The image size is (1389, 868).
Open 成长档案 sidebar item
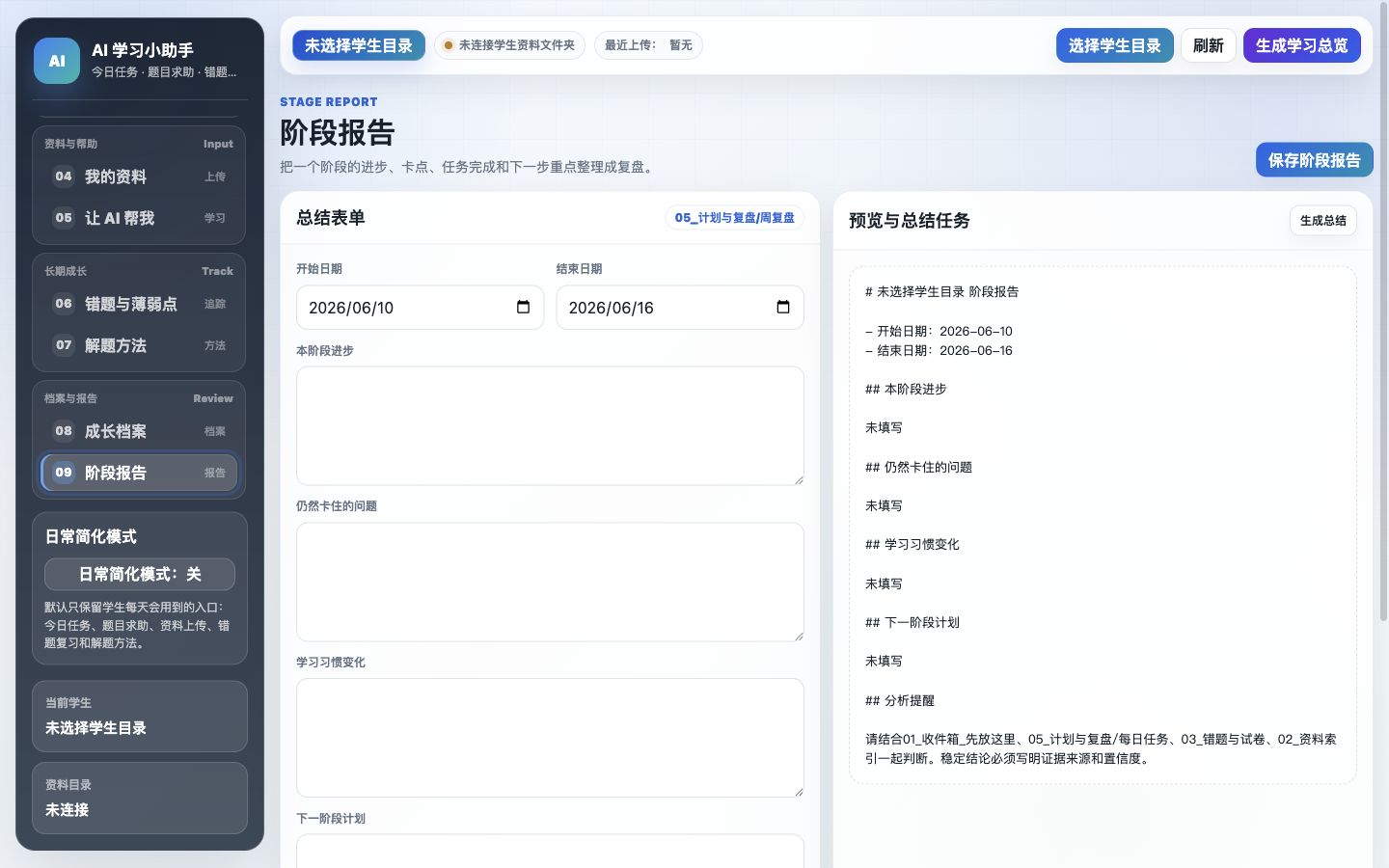click(140, 431)
